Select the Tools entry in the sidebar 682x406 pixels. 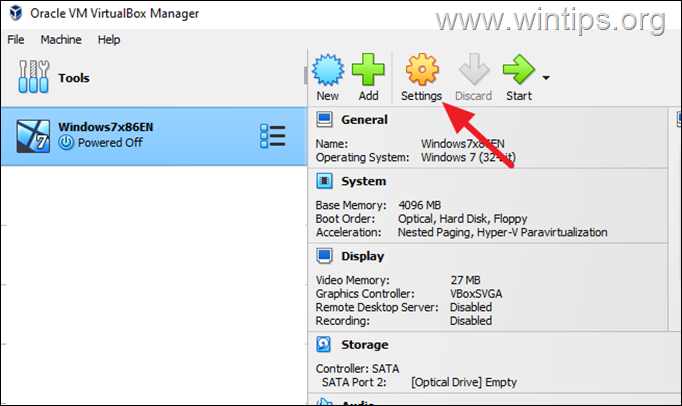click(153, 78)
